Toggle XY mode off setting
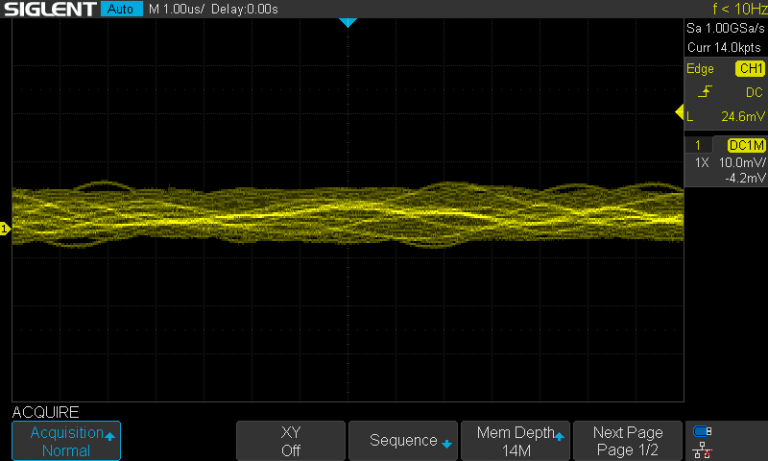 [290, 441]
